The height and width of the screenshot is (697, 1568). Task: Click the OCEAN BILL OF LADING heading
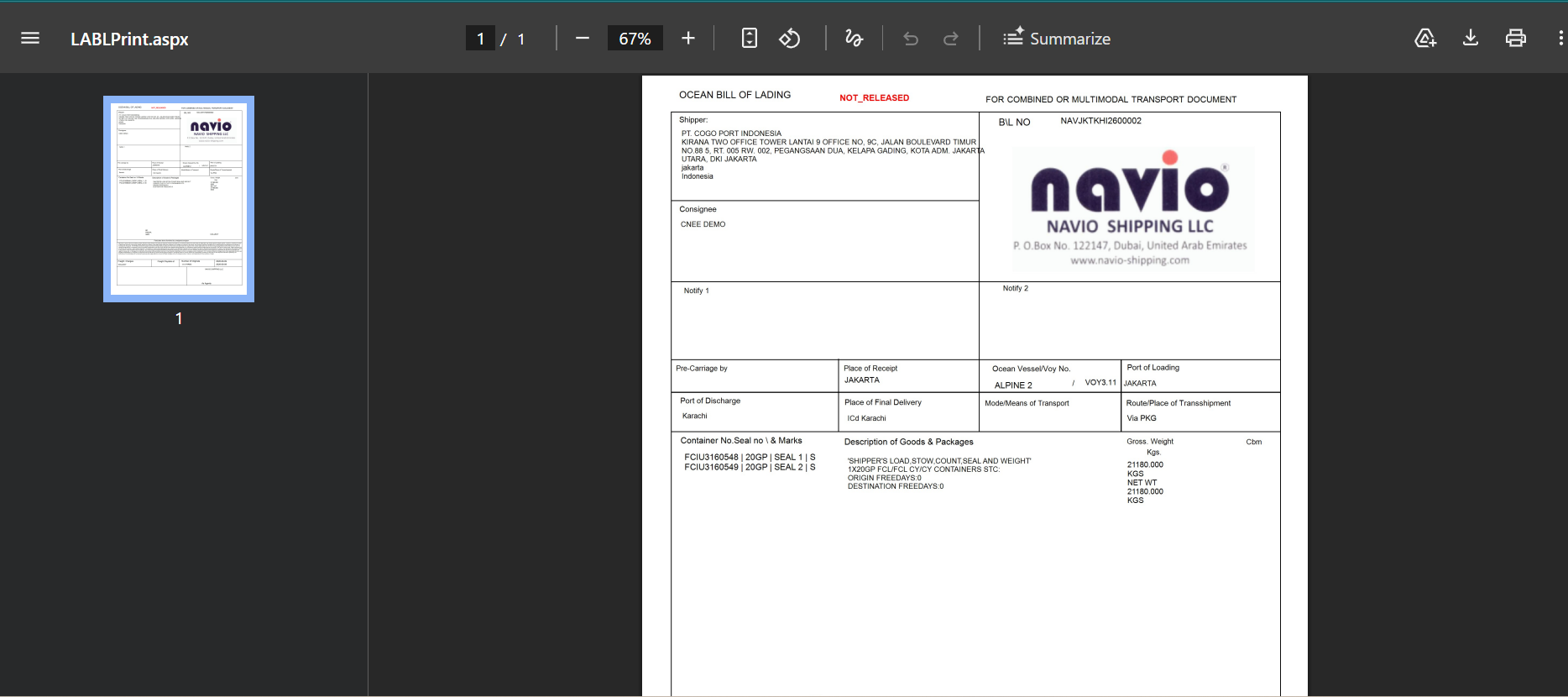[x=734, y=95]
